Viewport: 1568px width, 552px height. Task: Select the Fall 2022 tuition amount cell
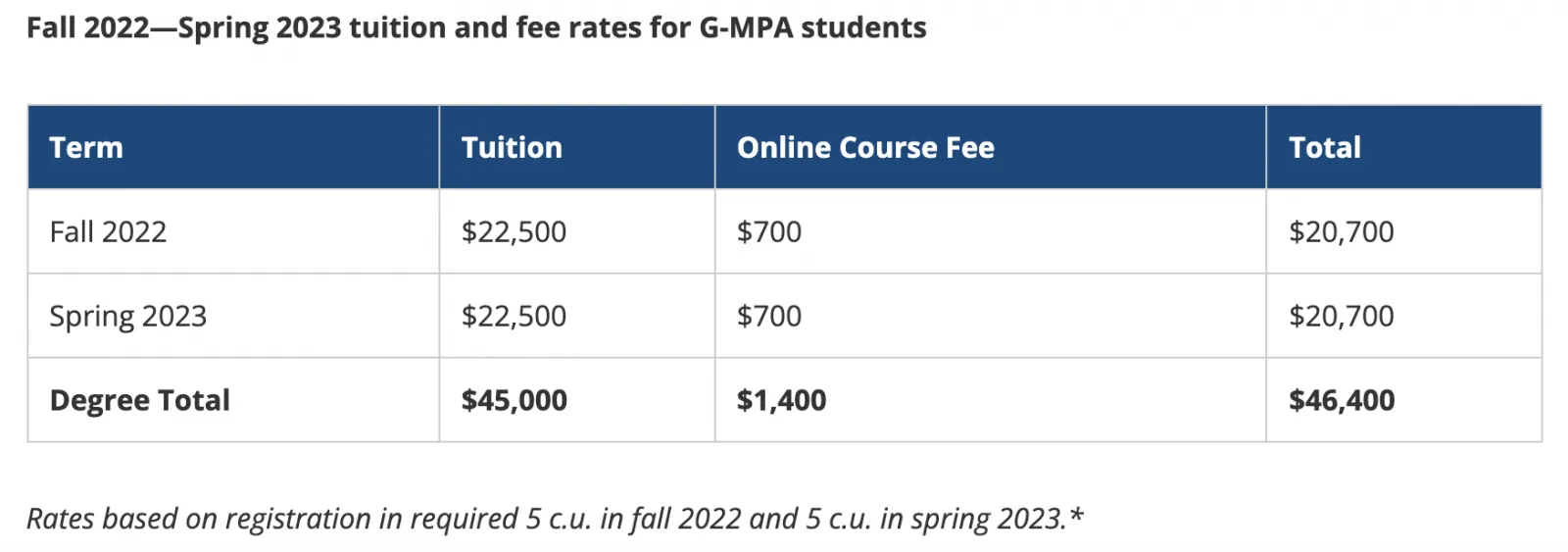514,232
